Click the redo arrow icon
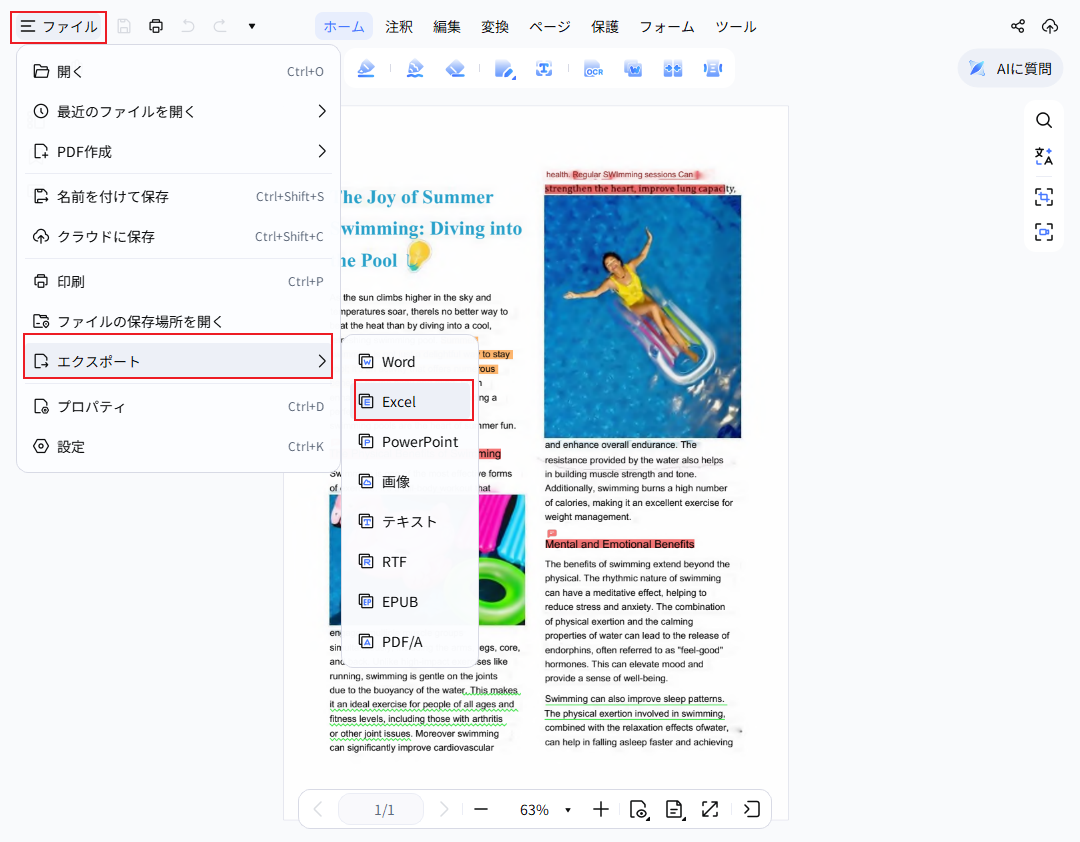 click(x=220, y=26)
